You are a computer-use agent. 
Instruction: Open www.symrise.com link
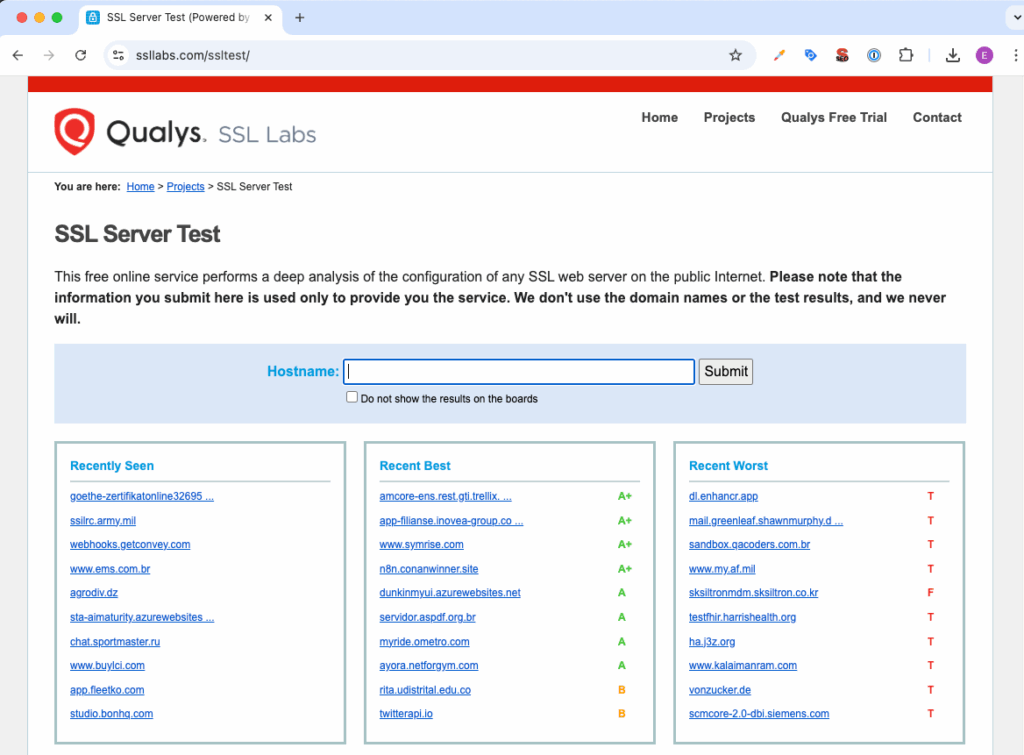[421, 545]
